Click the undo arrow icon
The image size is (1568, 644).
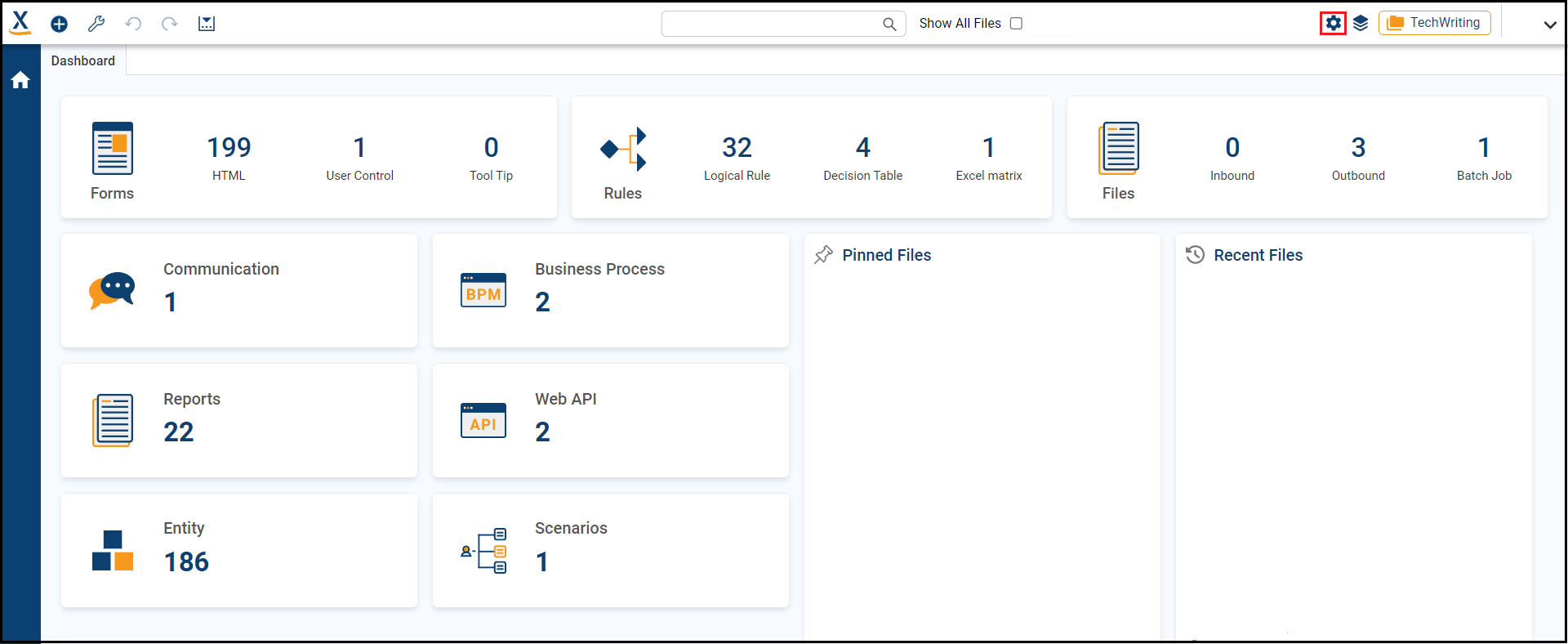pyautogui.click(x=133, y=24)
